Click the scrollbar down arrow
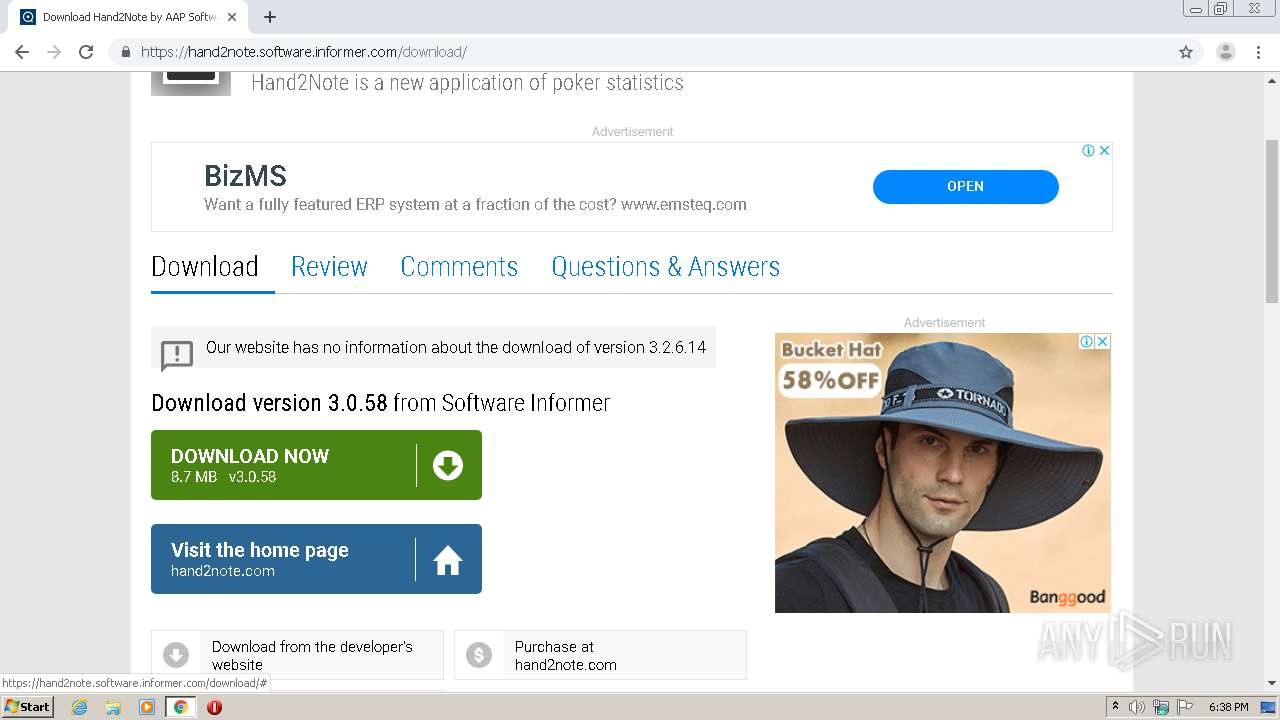This screenshot has height=720, width=1280. [1272, 684]
